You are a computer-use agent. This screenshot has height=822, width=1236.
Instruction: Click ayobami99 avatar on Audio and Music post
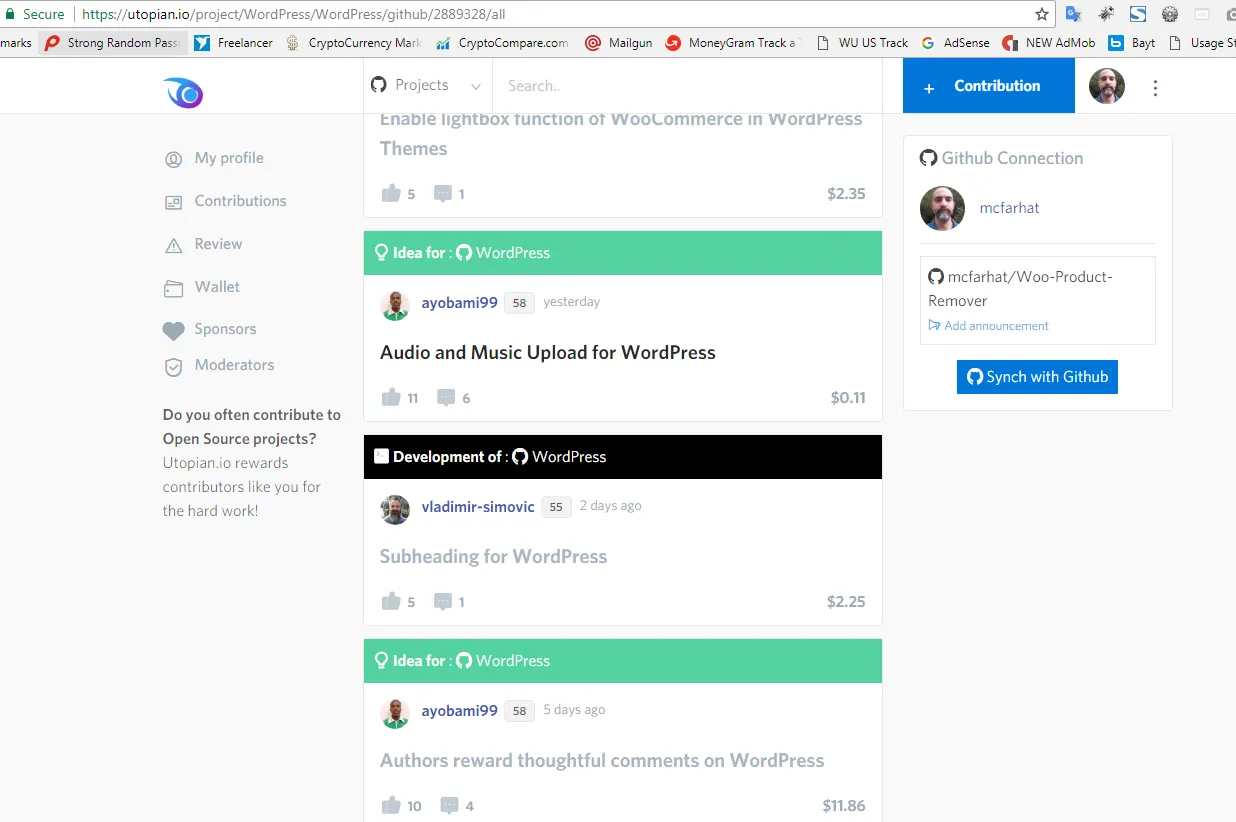pyautogui.click(x=395, y=305)
